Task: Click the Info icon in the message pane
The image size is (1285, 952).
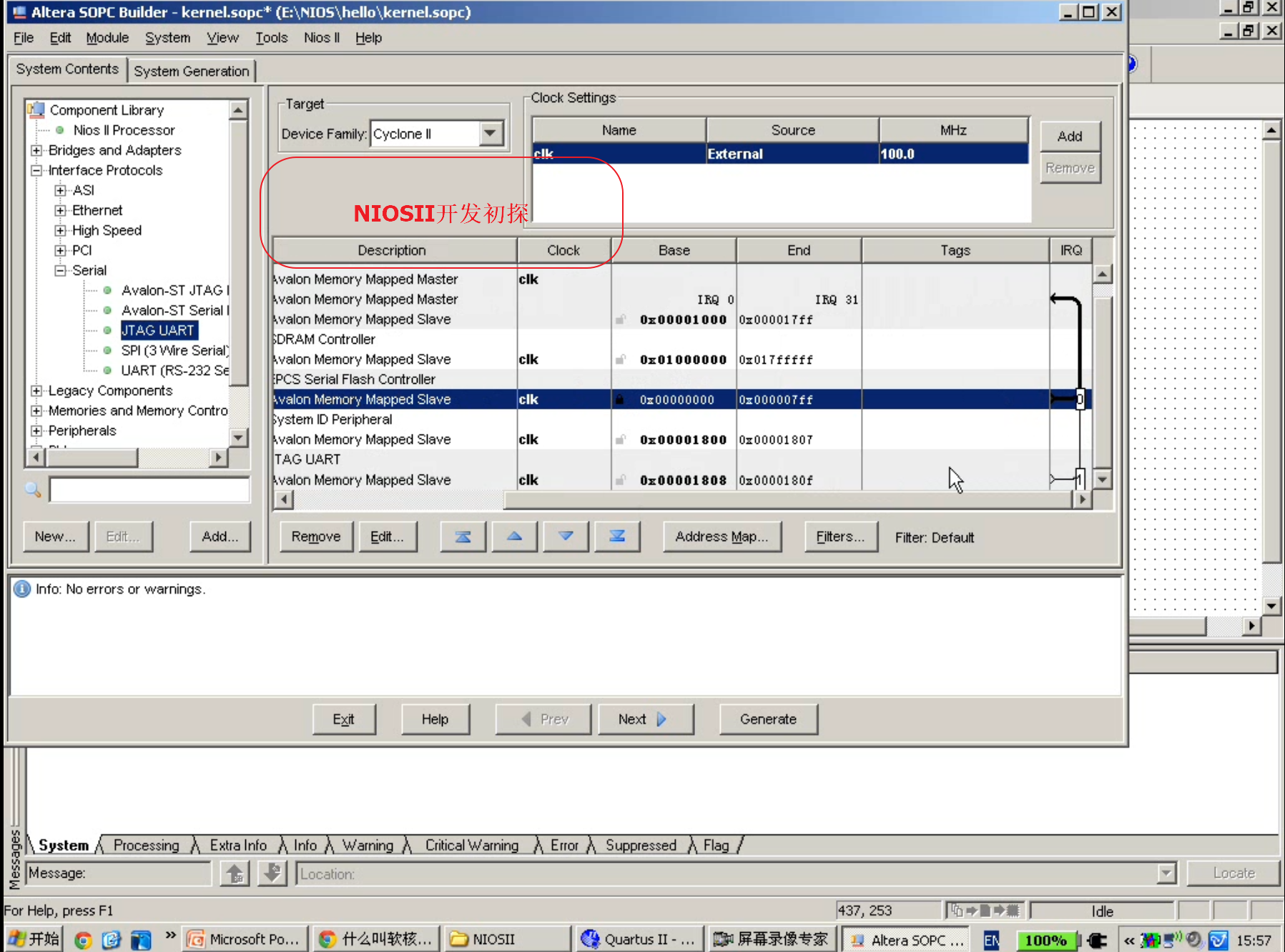Action: [22, 589]
